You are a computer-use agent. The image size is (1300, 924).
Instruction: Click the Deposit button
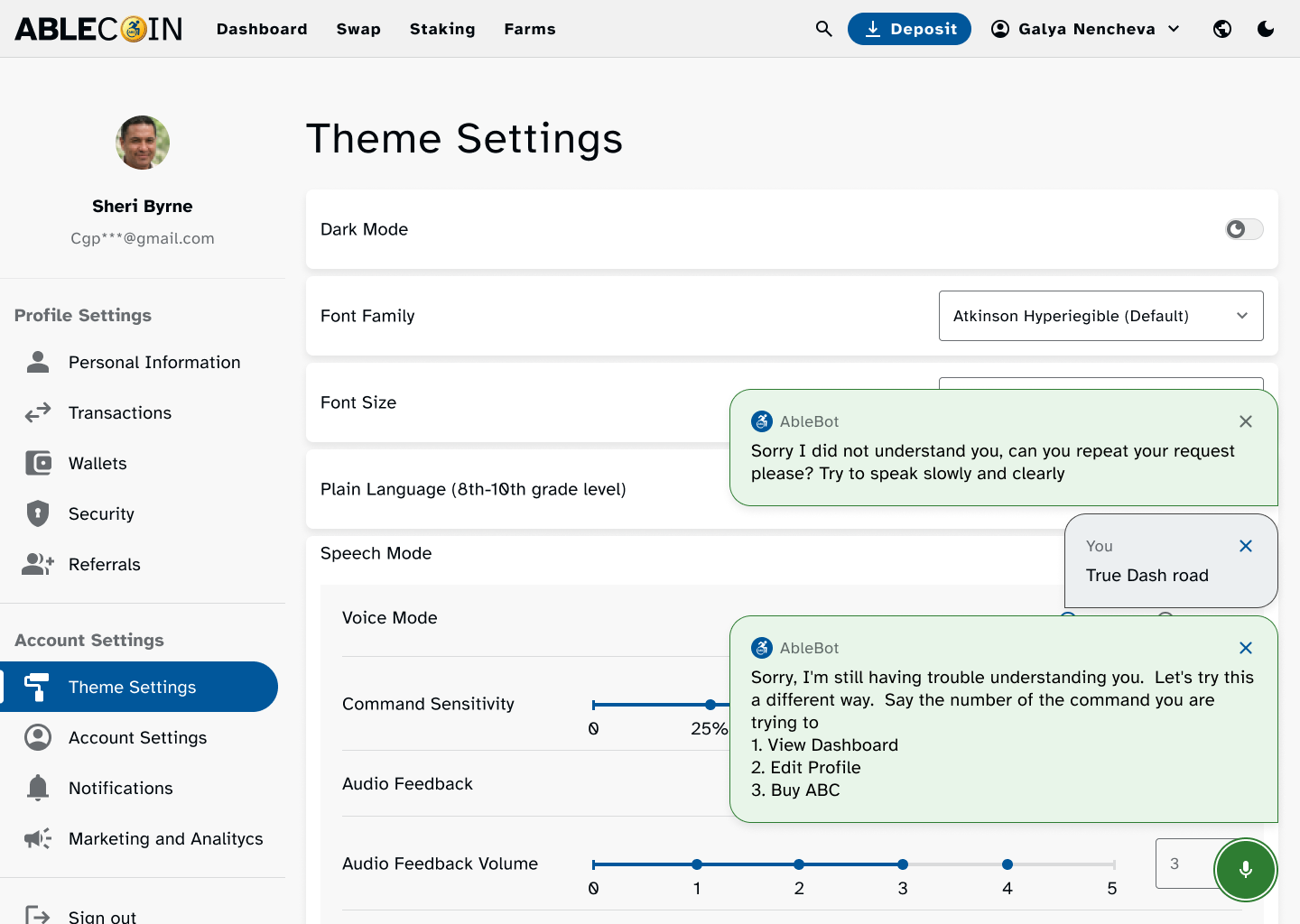(x=909, y=29)
